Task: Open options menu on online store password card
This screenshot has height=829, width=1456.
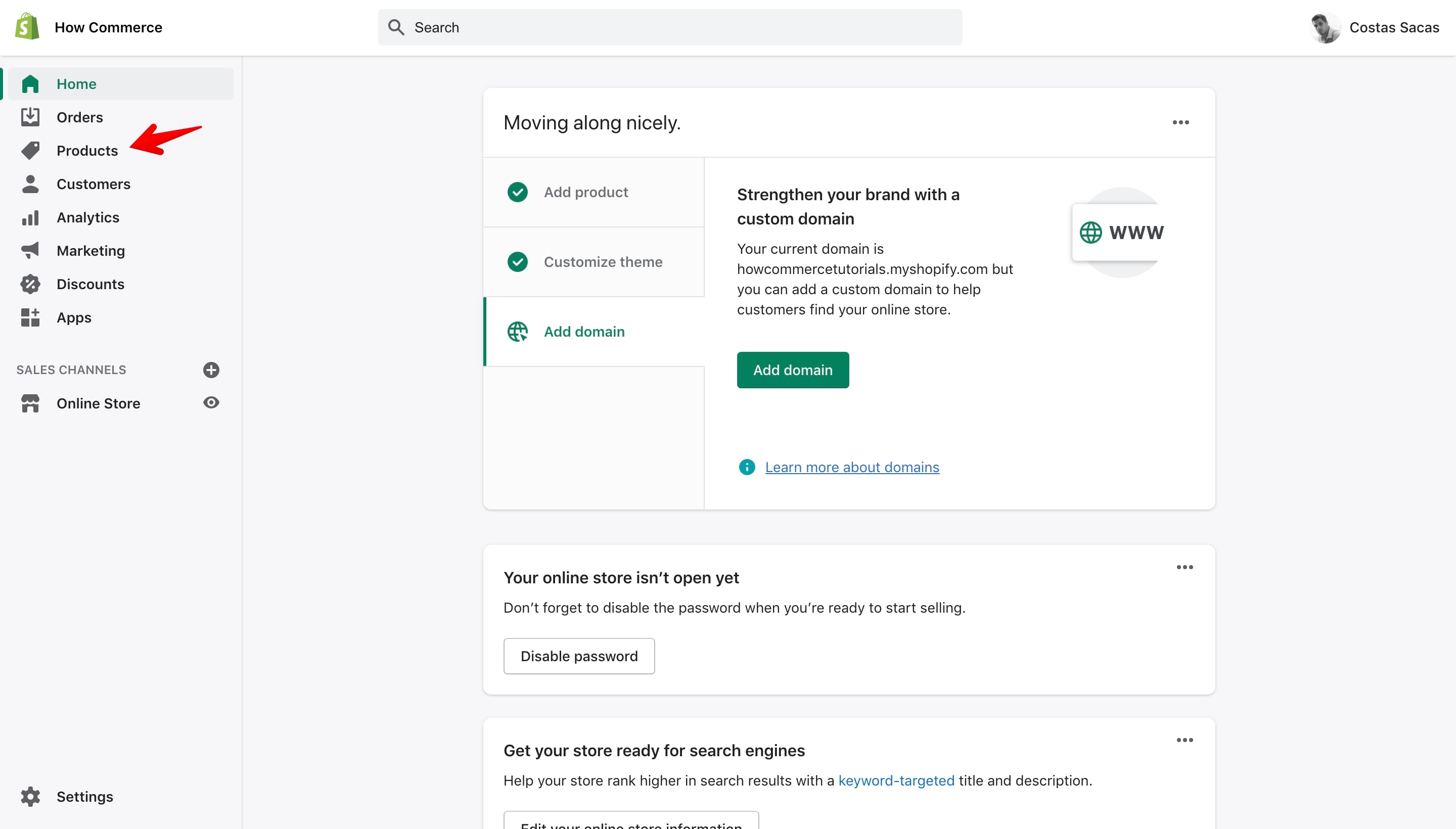Action: [x=1185, y=567]
